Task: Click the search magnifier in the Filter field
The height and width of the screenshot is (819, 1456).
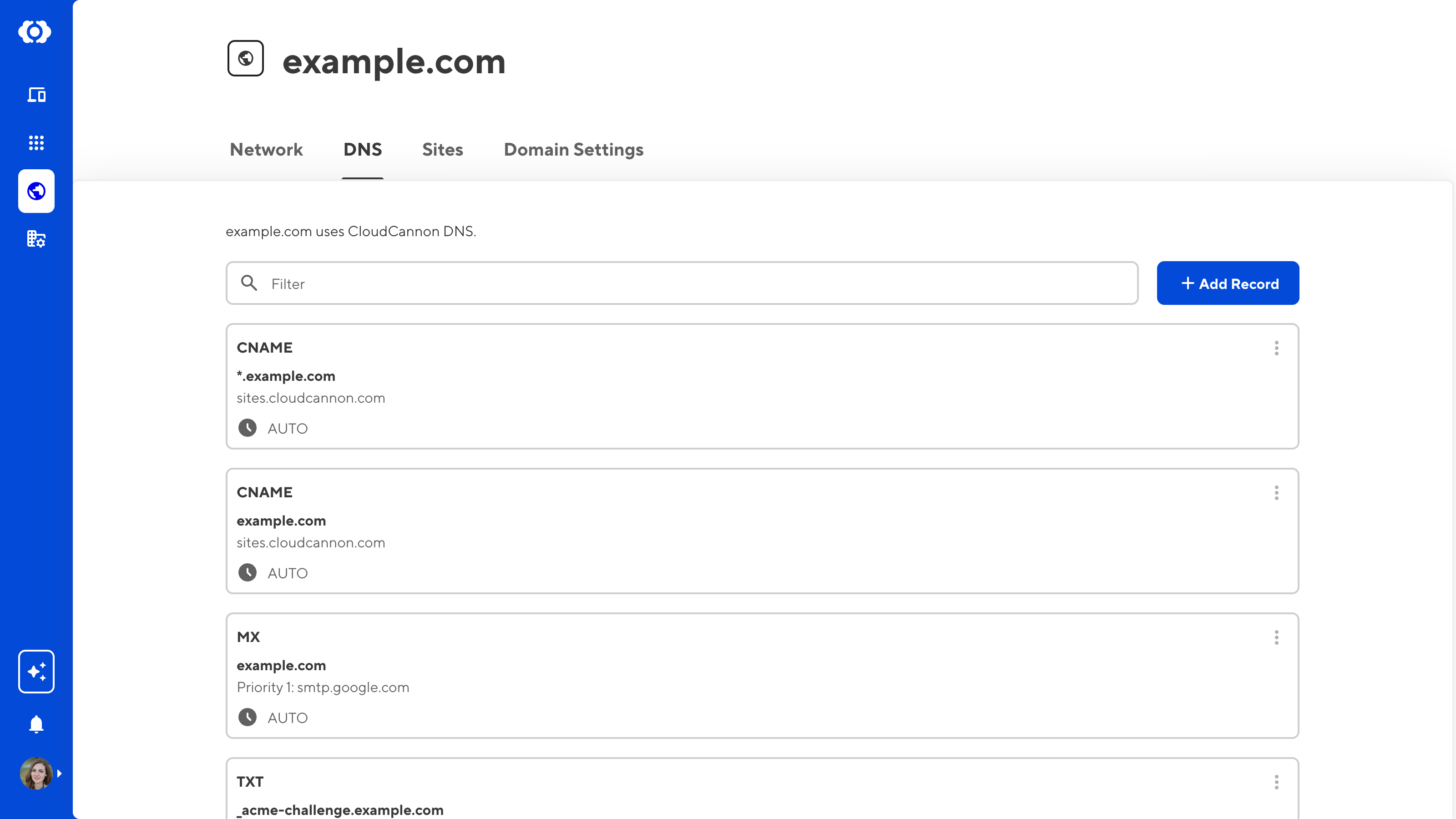Action: 249,283
